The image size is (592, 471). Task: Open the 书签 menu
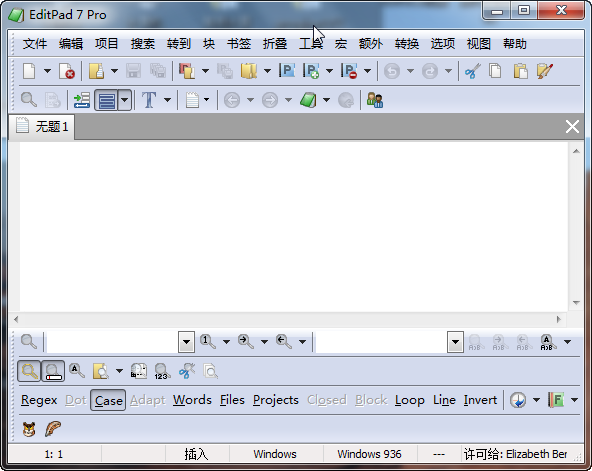click(x=239, y=44)
